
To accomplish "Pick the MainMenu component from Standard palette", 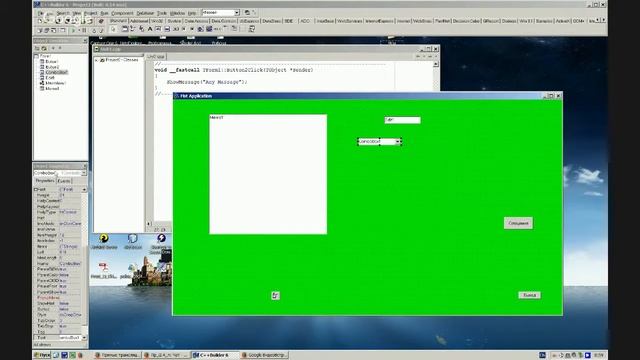I will (x=132, y=29).
